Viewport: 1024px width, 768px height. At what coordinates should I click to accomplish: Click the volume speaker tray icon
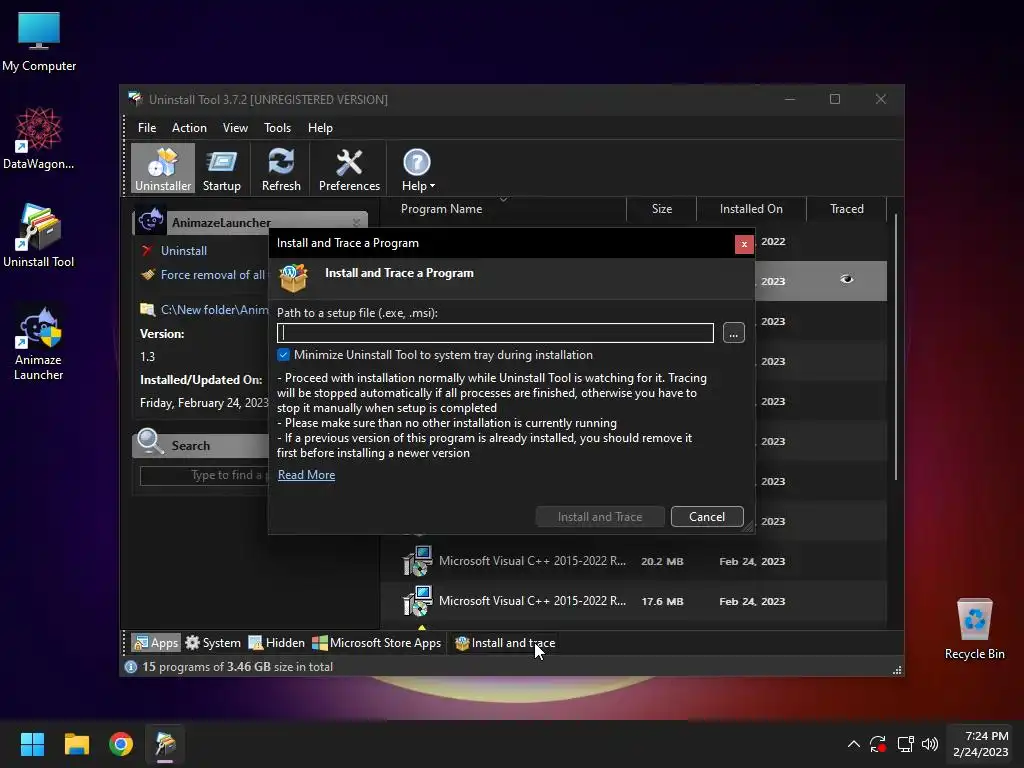(x=930, y=744)
